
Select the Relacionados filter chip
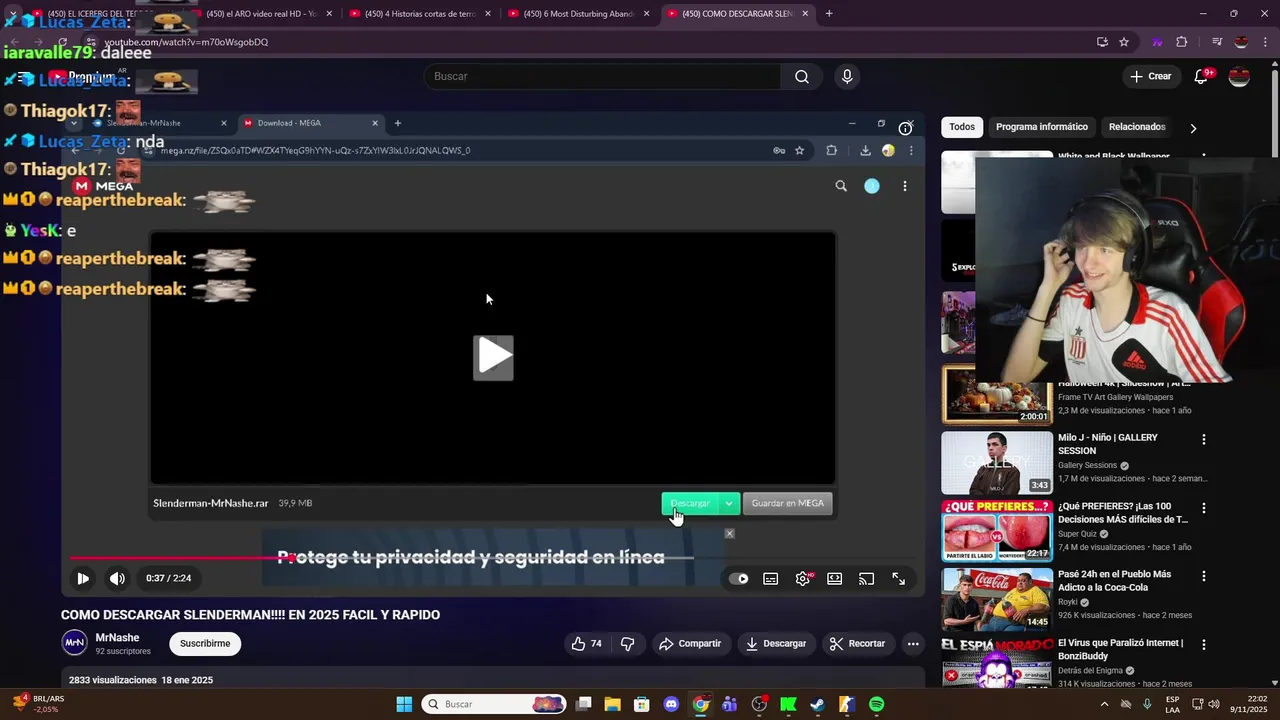tap(1137, 127)
